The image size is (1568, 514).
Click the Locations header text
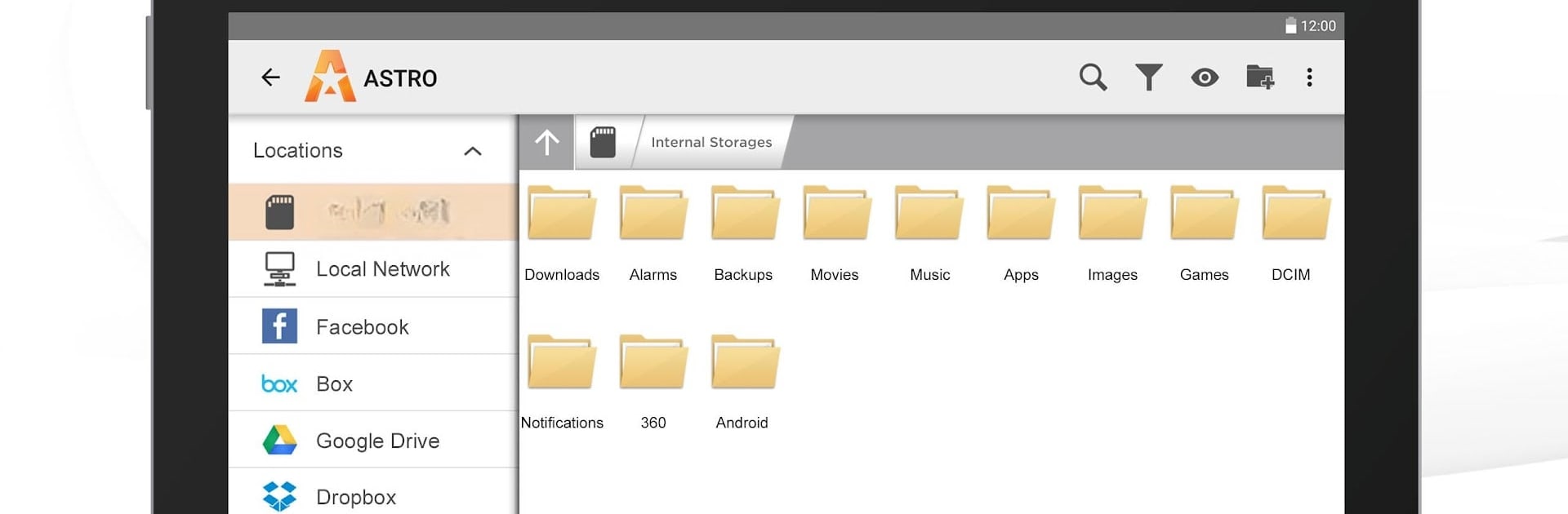[298, 151]
